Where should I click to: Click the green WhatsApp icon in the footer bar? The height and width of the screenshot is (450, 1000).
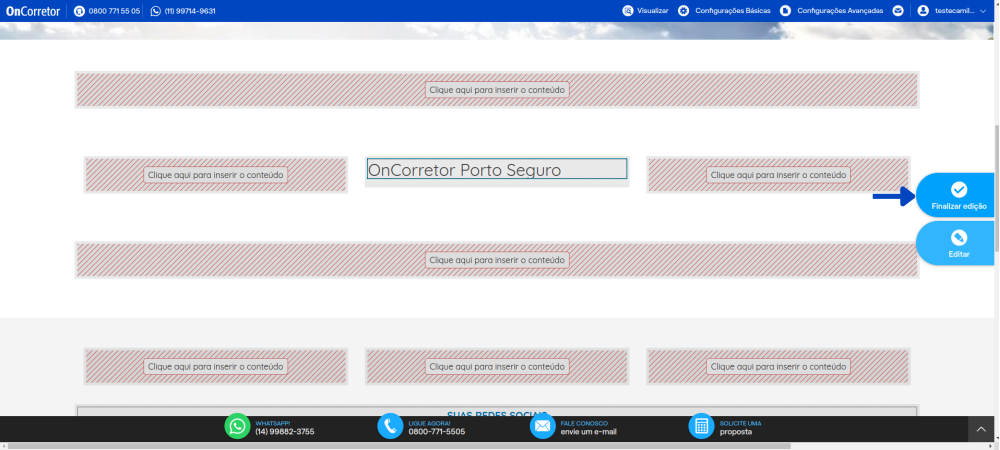pos(237,426)
